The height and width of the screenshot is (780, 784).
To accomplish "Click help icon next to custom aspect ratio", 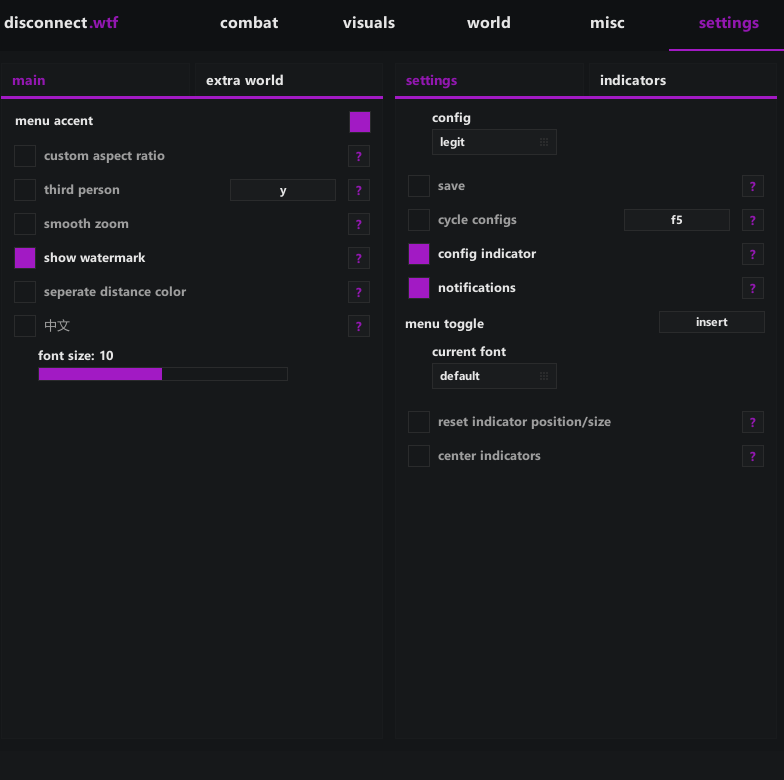I will pos(359,156).
